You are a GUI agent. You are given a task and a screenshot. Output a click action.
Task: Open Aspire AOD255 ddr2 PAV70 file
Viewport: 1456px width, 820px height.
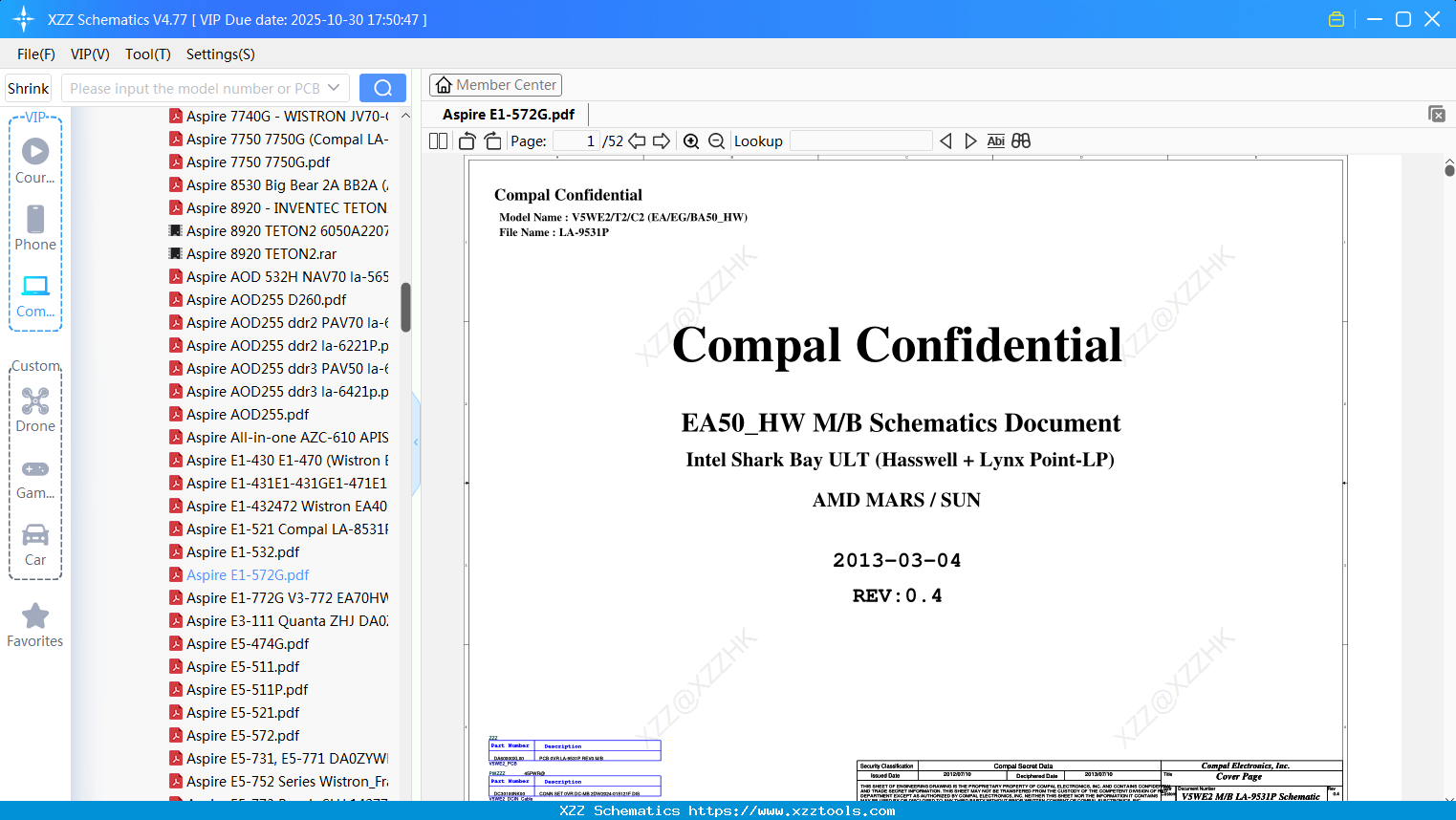pos(287,323)
